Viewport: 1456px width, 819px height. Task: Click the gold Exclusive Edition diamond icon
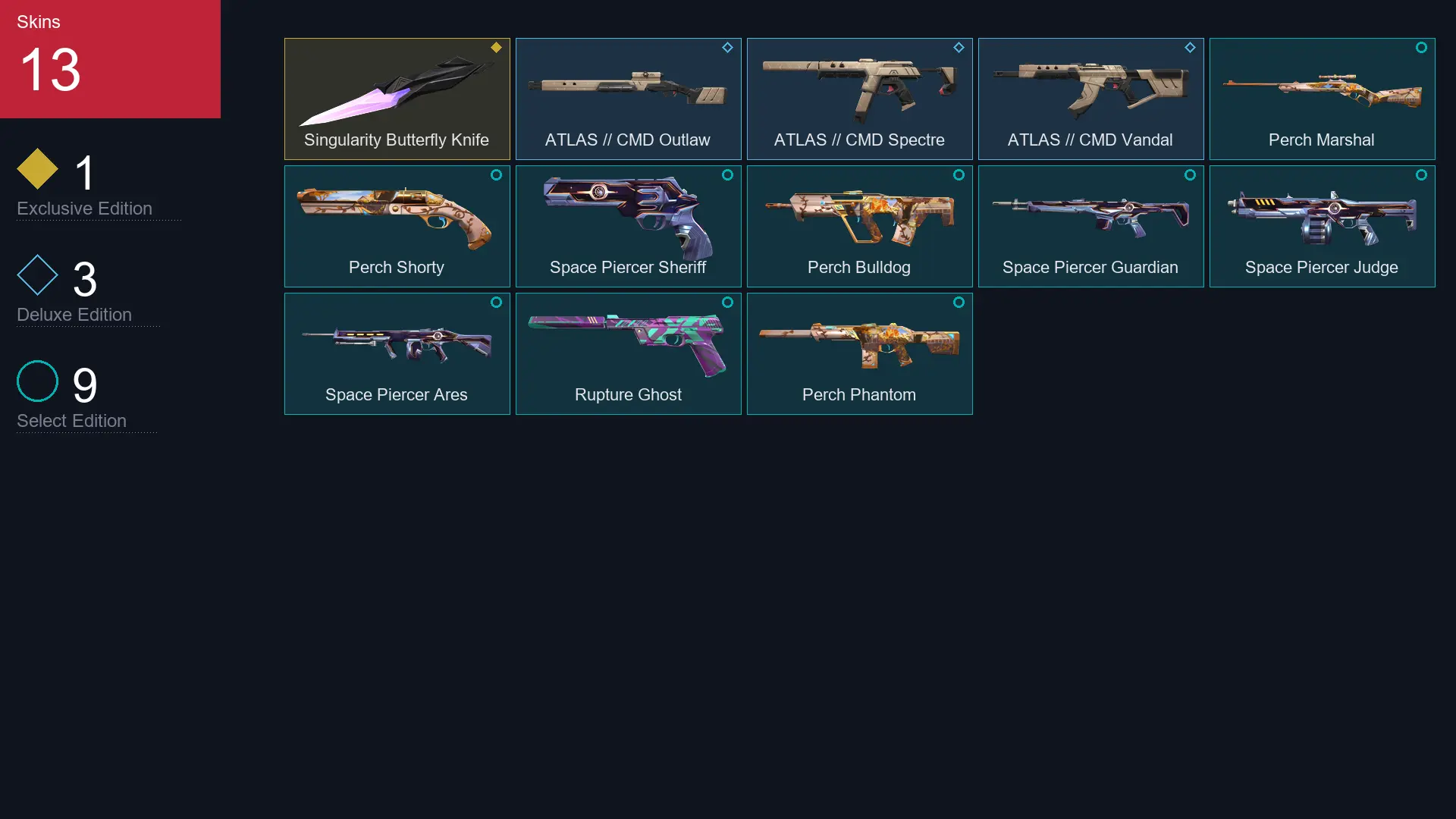pyautogui.click(x=37, y=168)
